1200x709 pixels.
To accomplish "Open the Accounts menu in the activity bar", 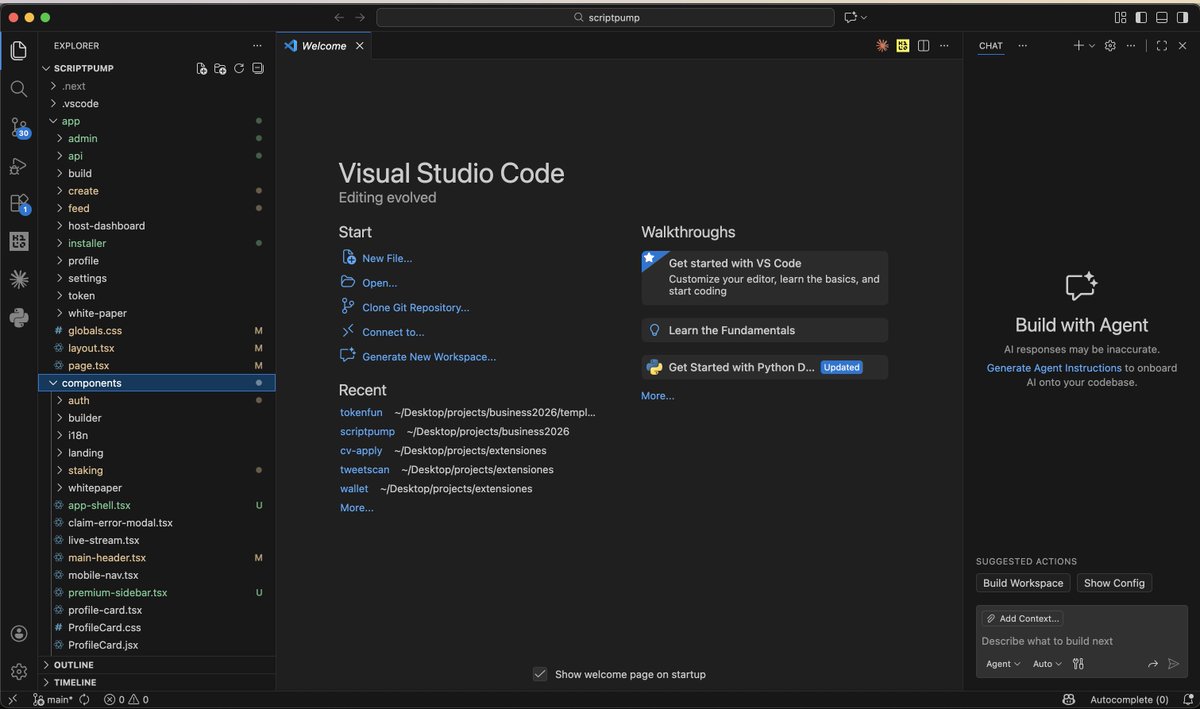I will (x=18, y=633).
